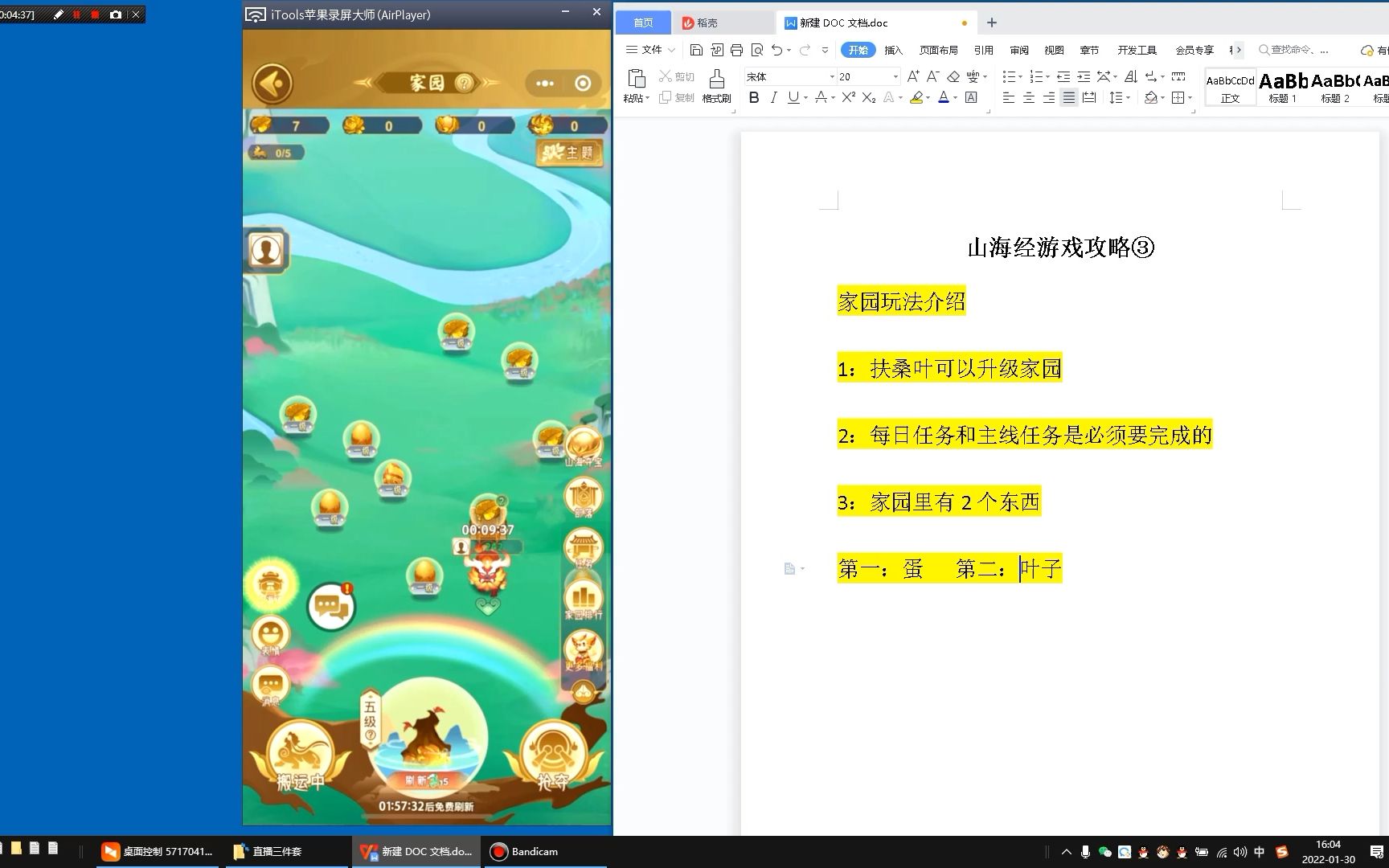
Task: Open the 主题 theme button
Action: pyautogui.click(x=570, y=153)
